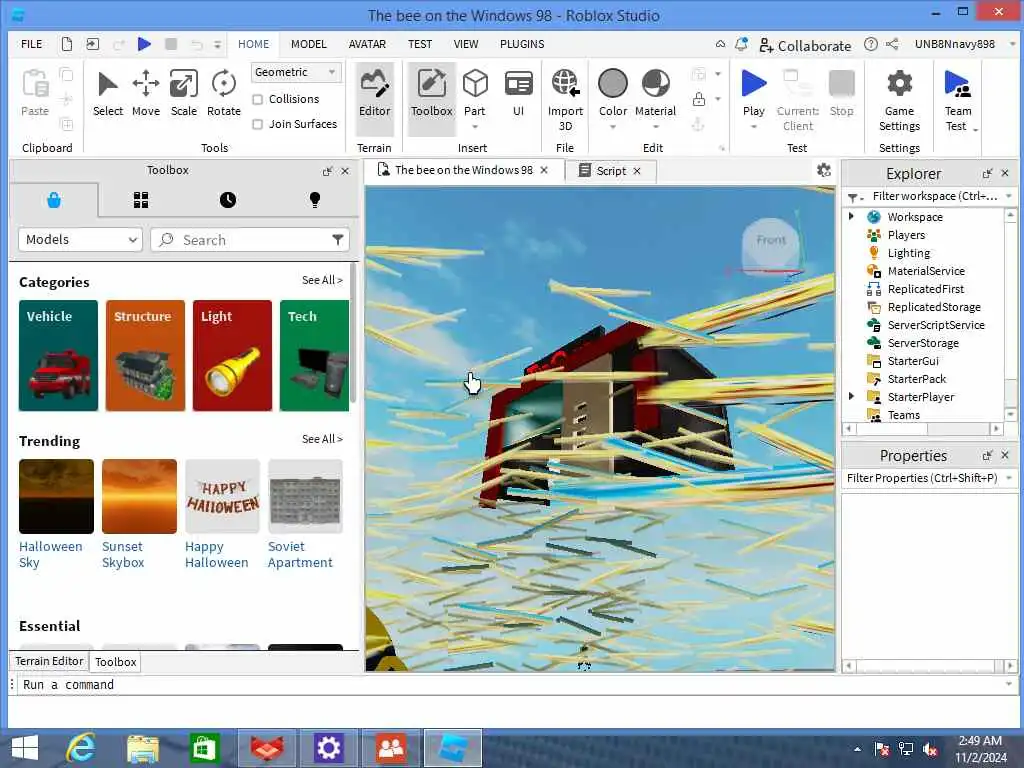Open Game Settings
Screen dimensions: 1024x768
point(899,101)
